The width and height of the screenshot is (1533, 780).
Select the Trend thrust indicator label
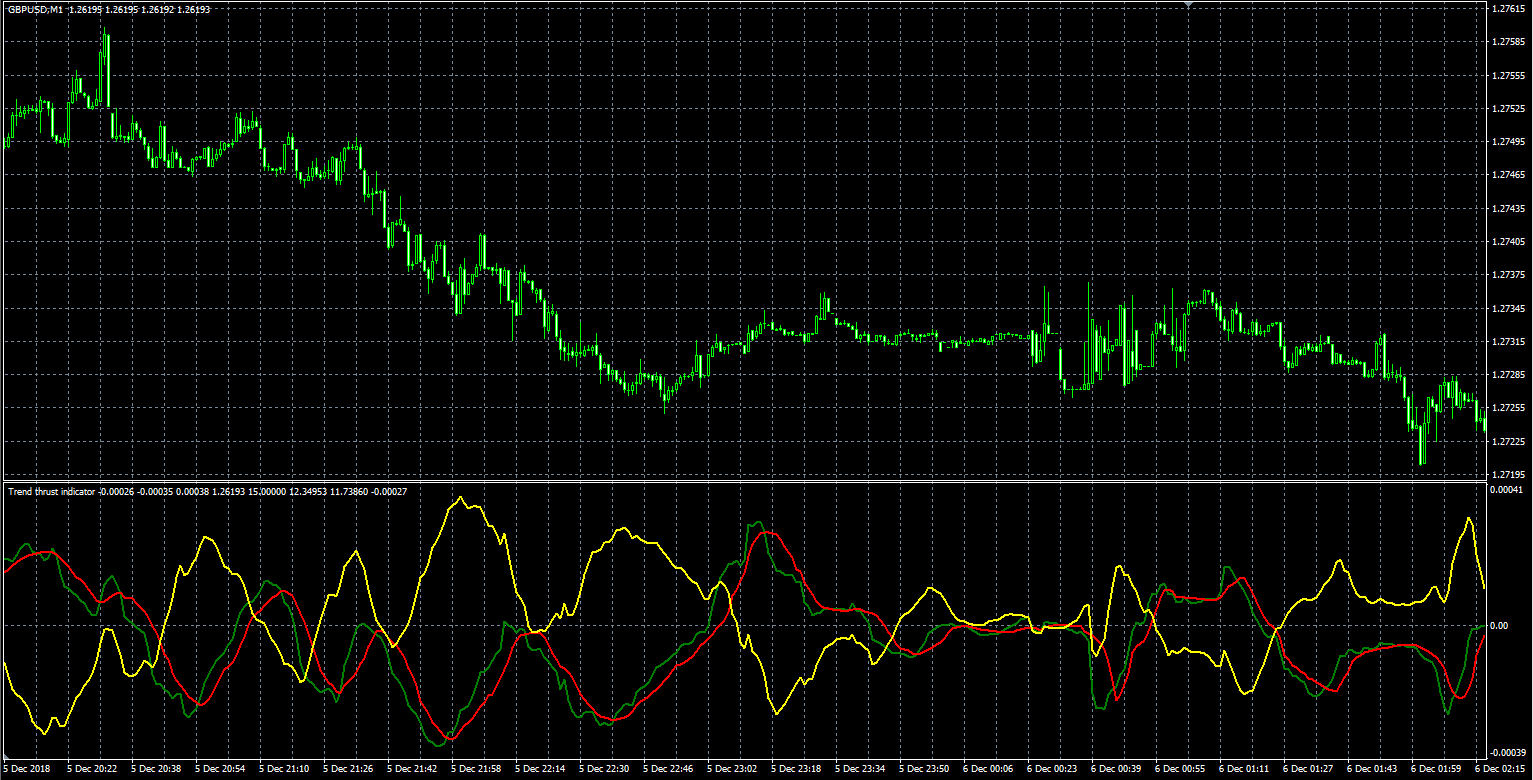(52, 491)
